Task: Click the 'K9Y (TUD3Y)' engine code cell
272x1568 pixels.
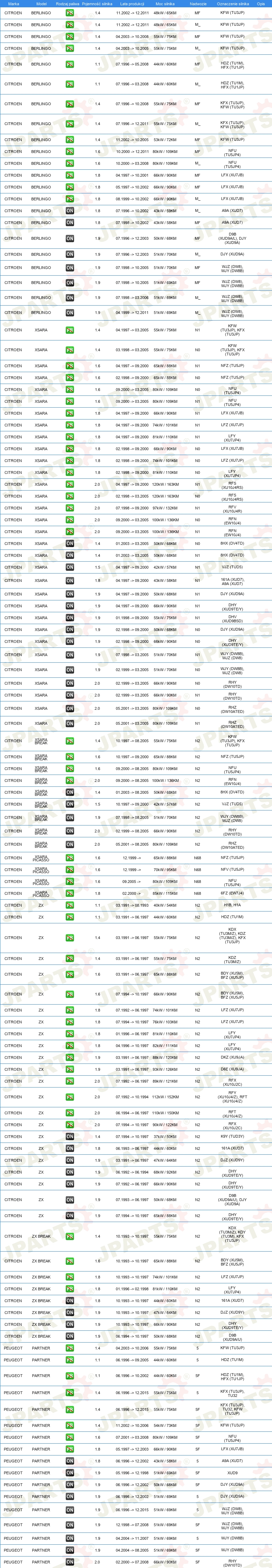Action: point(232,1137)
